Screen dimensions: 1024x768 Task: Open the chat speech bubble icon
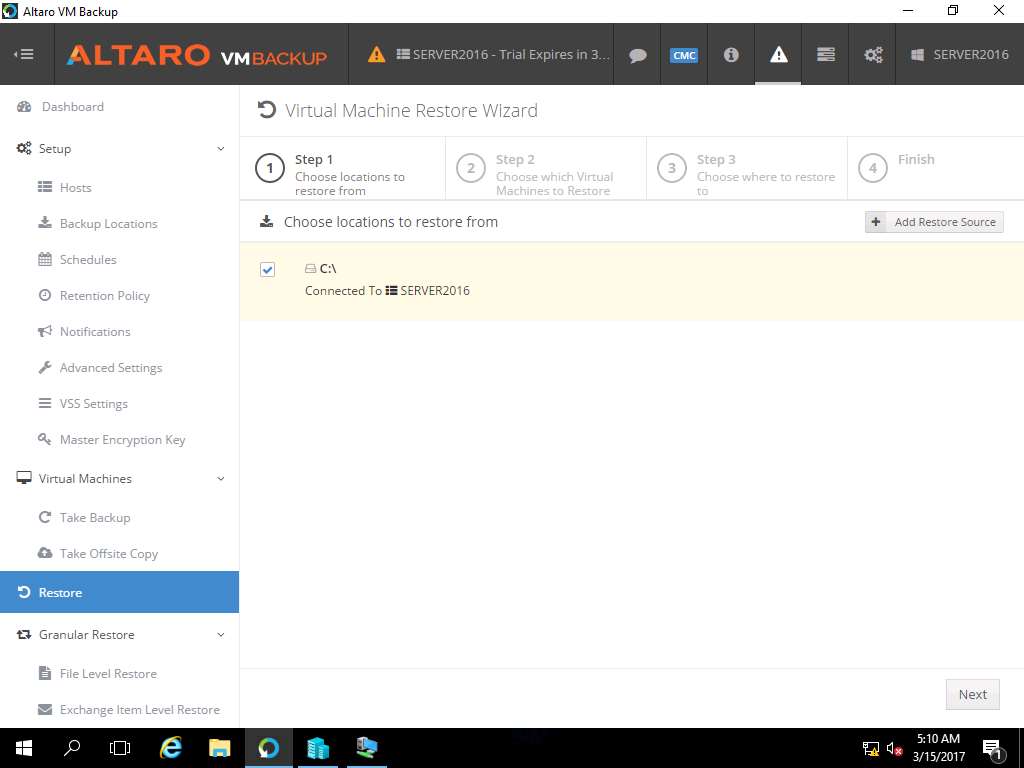pyautogui.click(x=637, y=55)
